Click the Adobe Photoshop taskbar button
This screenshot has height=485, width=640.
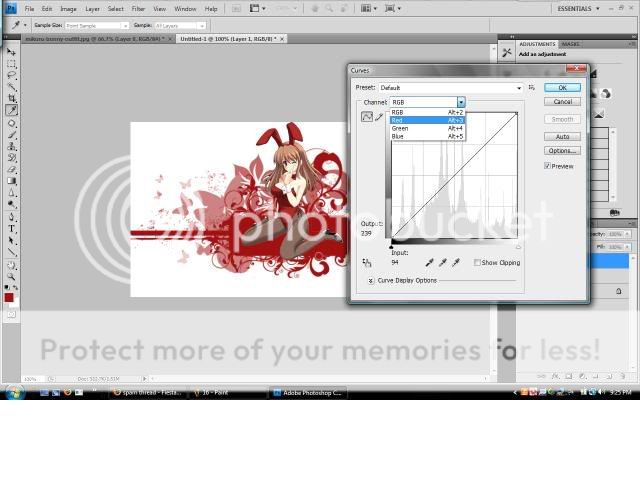point(308,392)
